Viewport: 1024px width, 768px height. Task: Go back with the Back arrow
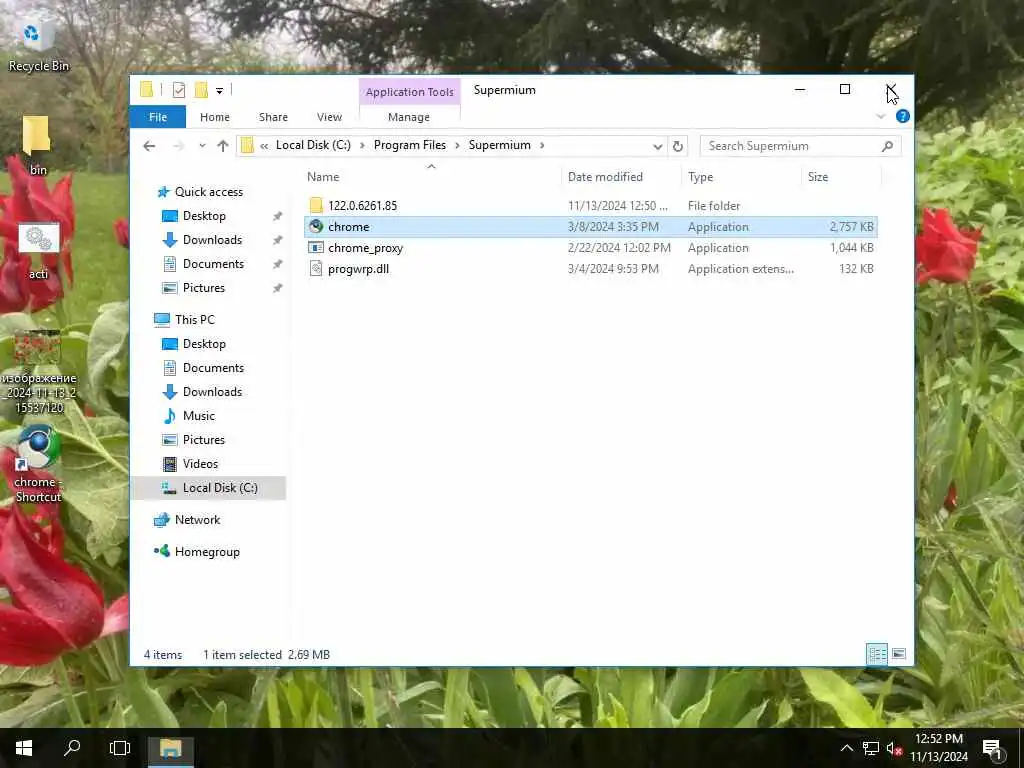149,146
